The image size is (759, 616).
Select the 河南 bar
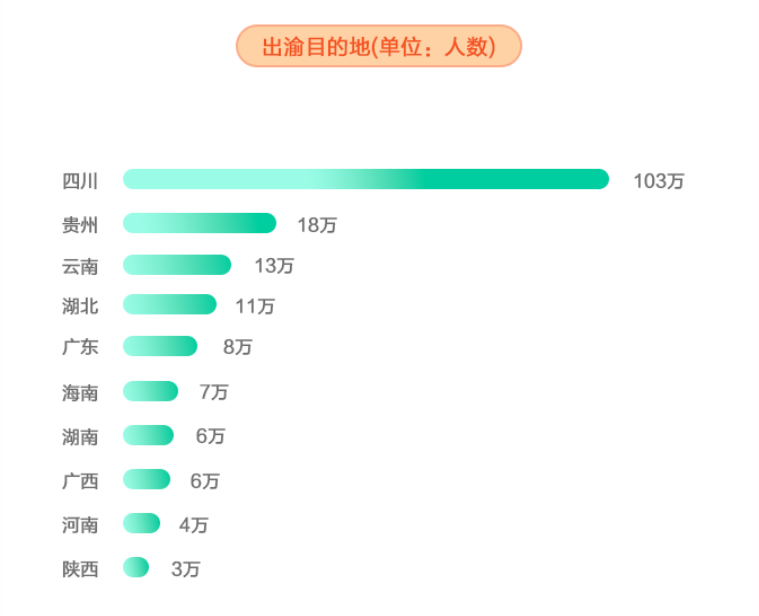[x=141, y=523]
